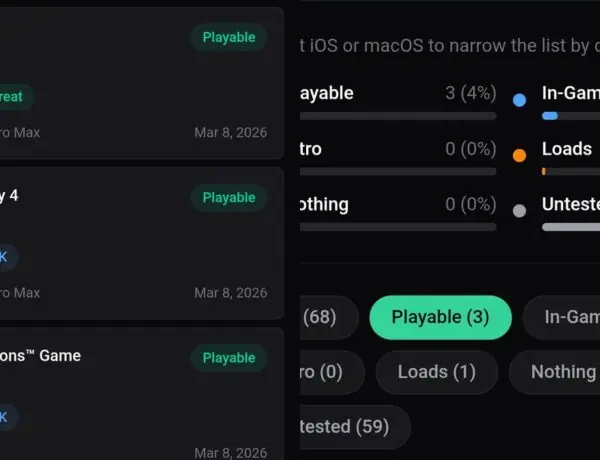Click the blue In-Game status dot

tap(519, 100)
